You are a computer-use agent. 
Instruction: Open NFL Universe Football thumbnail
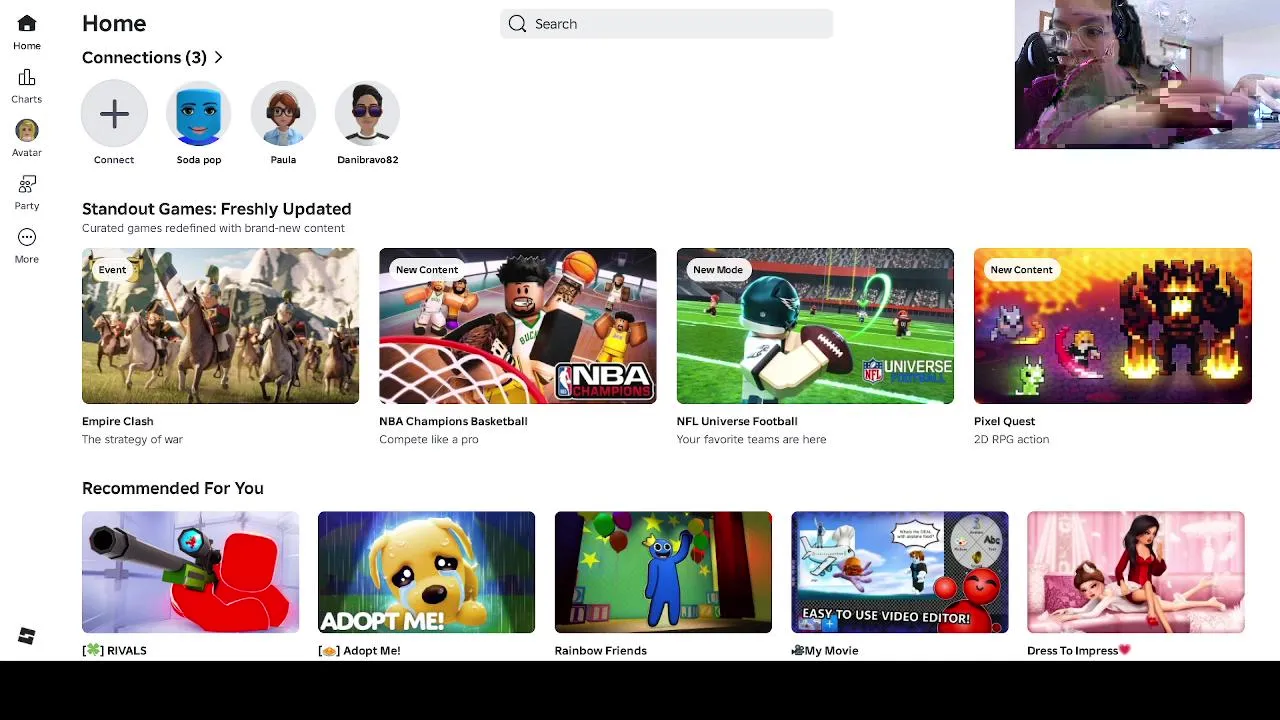815,326
